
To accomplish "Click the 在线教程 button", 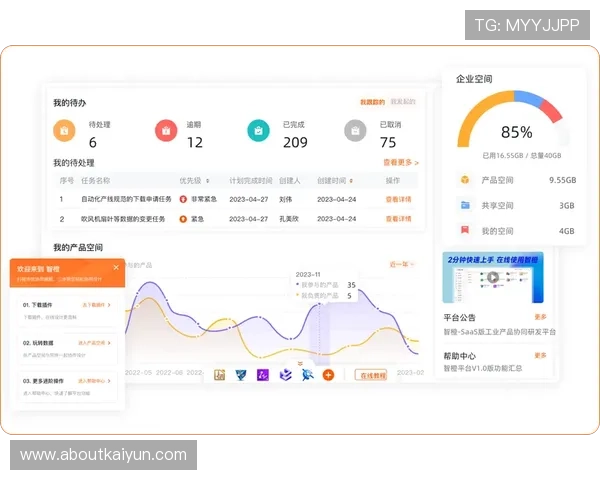I will 370,375.
